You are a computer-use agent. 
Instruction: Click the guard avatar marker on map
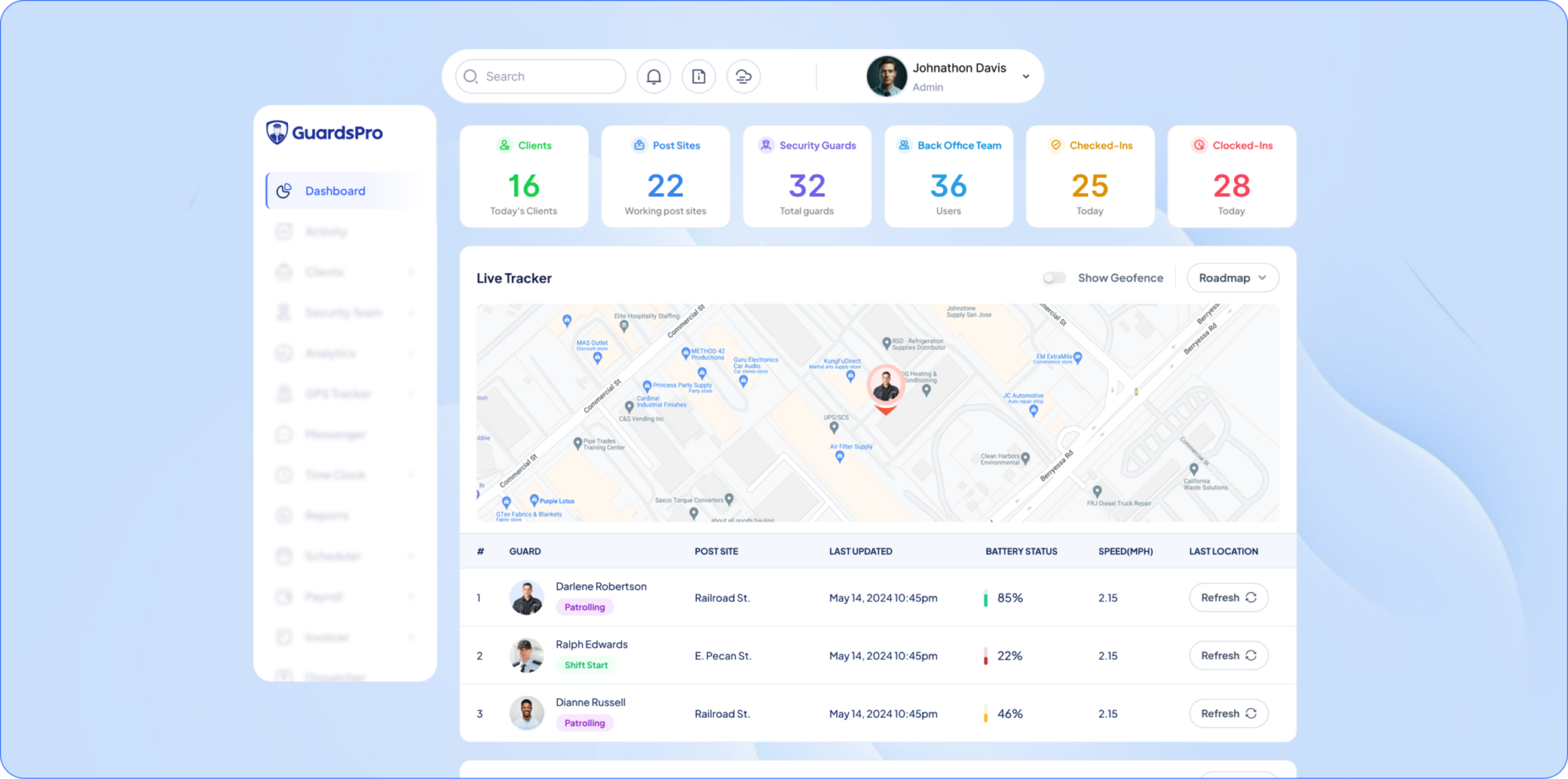tap(886, 386)
